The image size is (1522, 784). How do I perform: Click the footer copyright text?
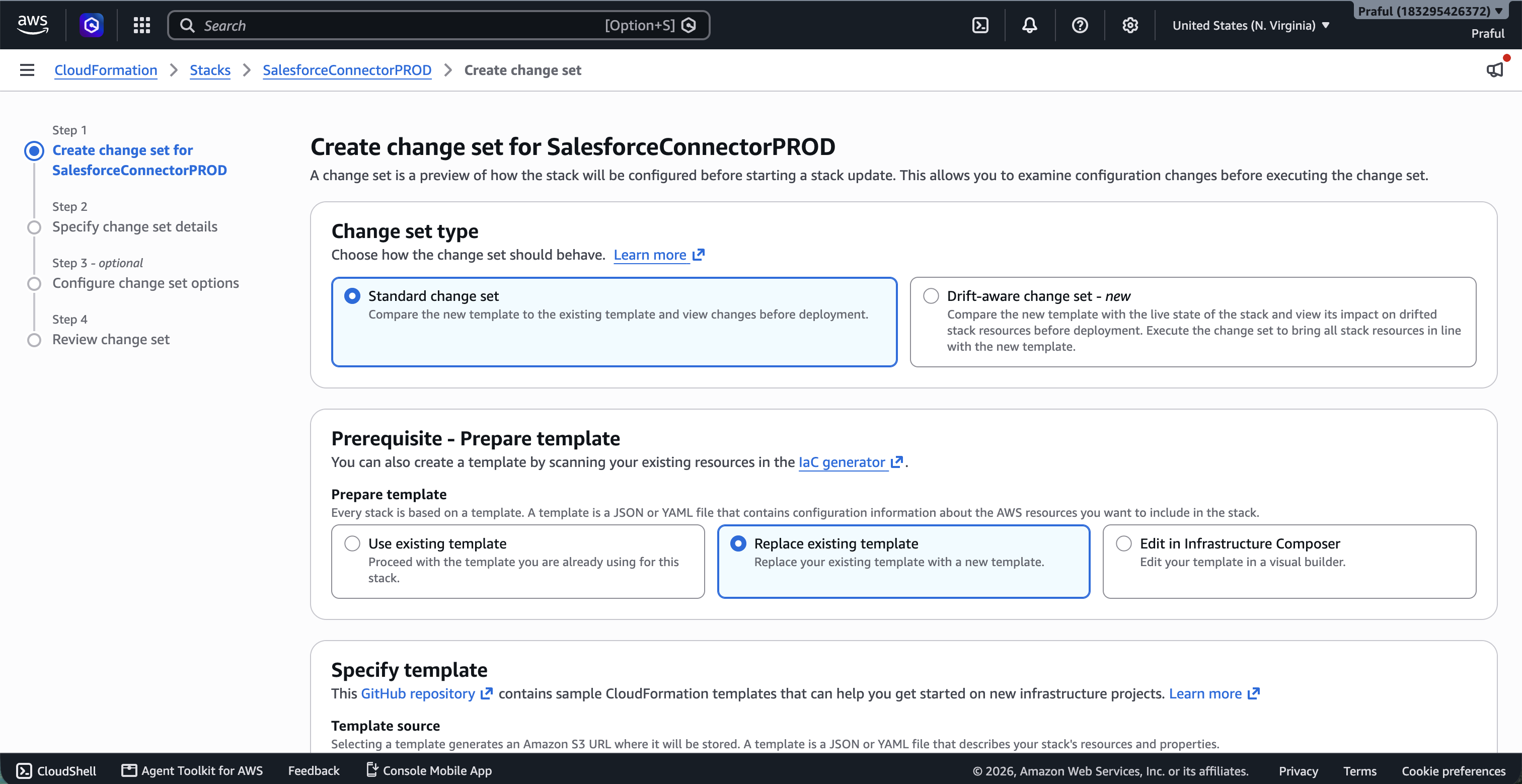(1110, 770)
